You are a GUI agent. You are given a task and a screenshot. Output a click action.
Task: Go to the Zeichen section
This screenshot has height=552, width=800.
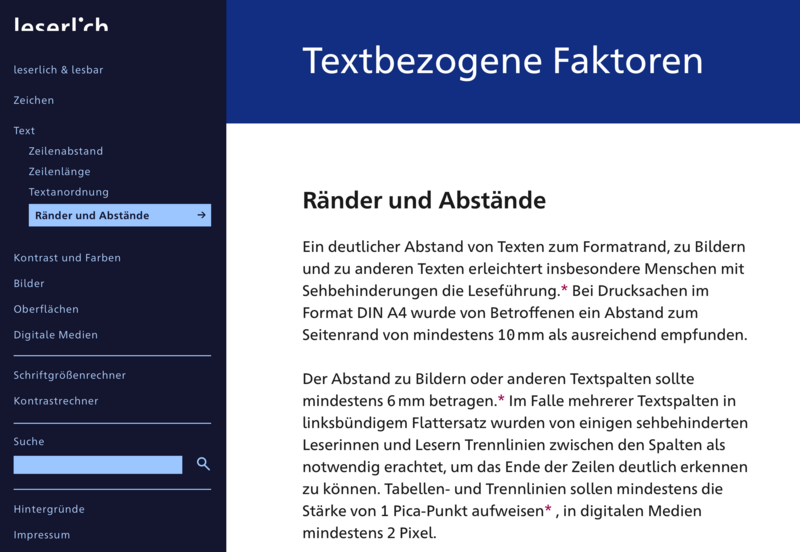pos(34,100)
